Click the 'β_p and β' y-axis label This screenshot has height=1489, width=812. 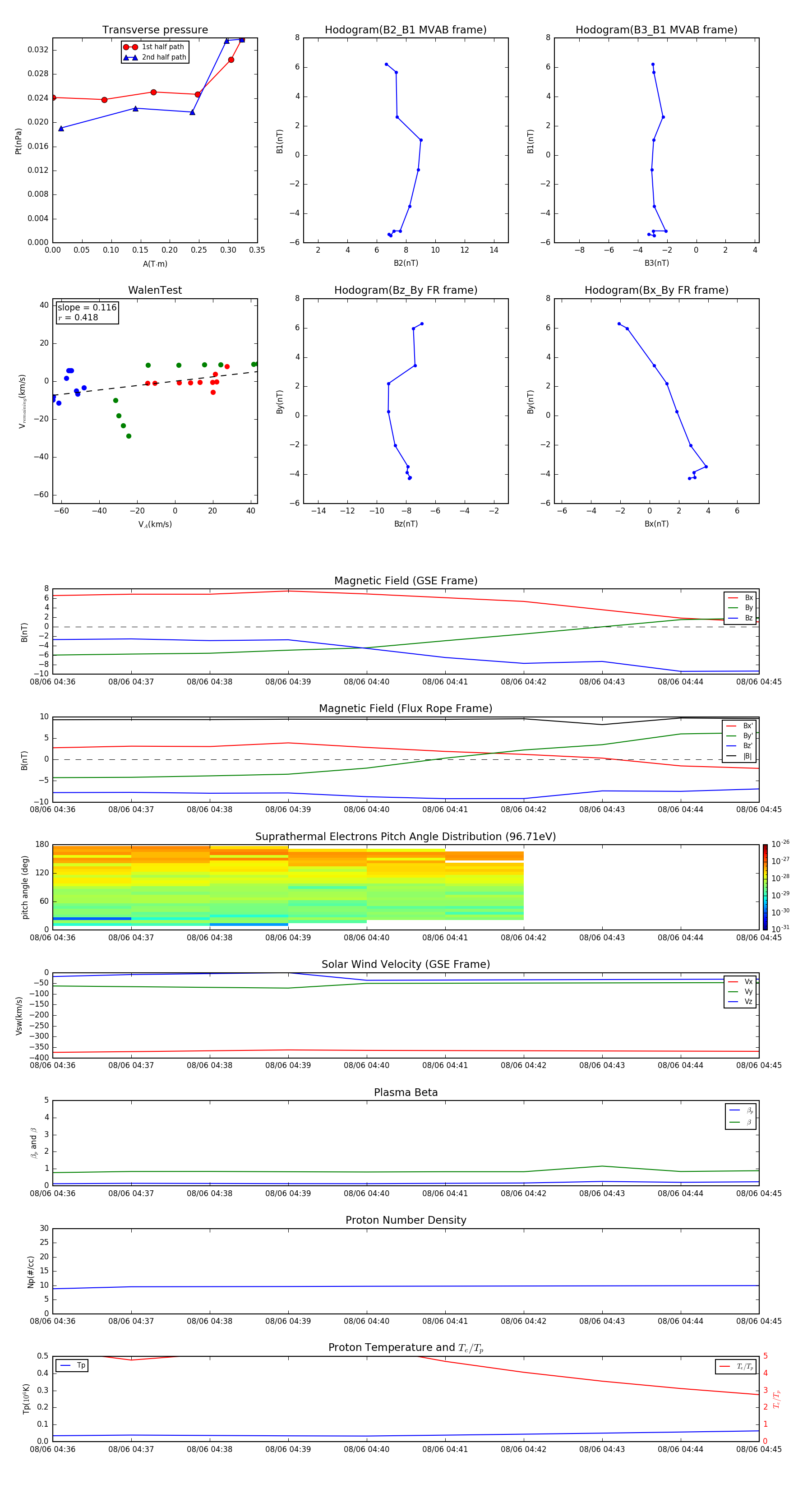click(33, 1143)
